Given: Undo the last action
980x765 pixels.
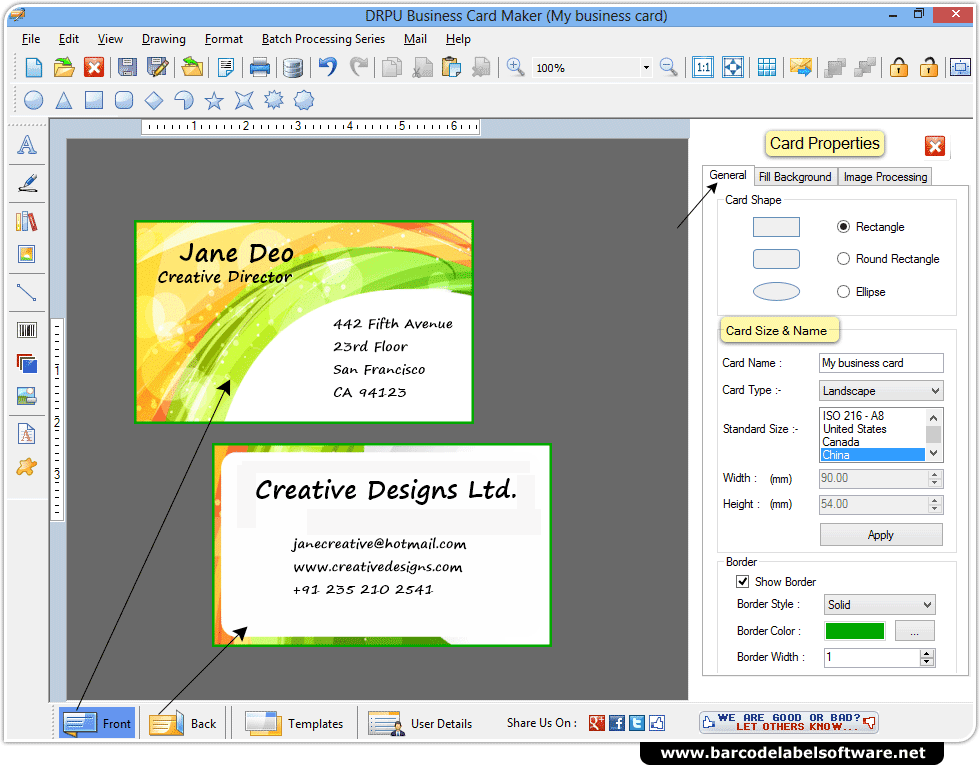Looking at the screenshot, I should [328, 66].
